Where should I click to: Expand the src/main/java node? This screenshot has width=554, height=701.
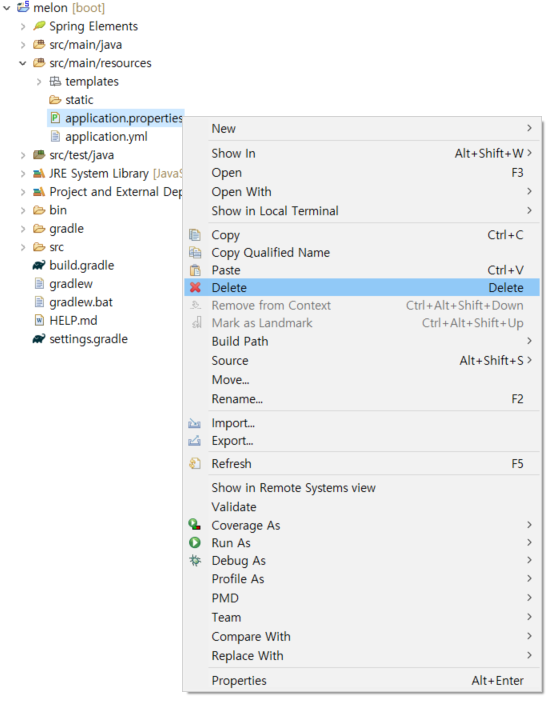pyautogui.click(x=23, y=45)
